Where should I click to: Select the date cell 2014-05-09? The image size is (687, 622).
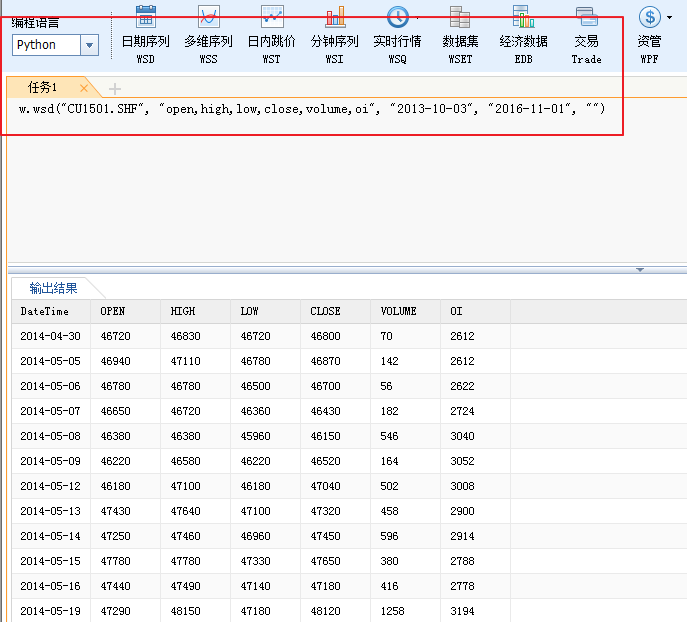click(x=50, y=461)
